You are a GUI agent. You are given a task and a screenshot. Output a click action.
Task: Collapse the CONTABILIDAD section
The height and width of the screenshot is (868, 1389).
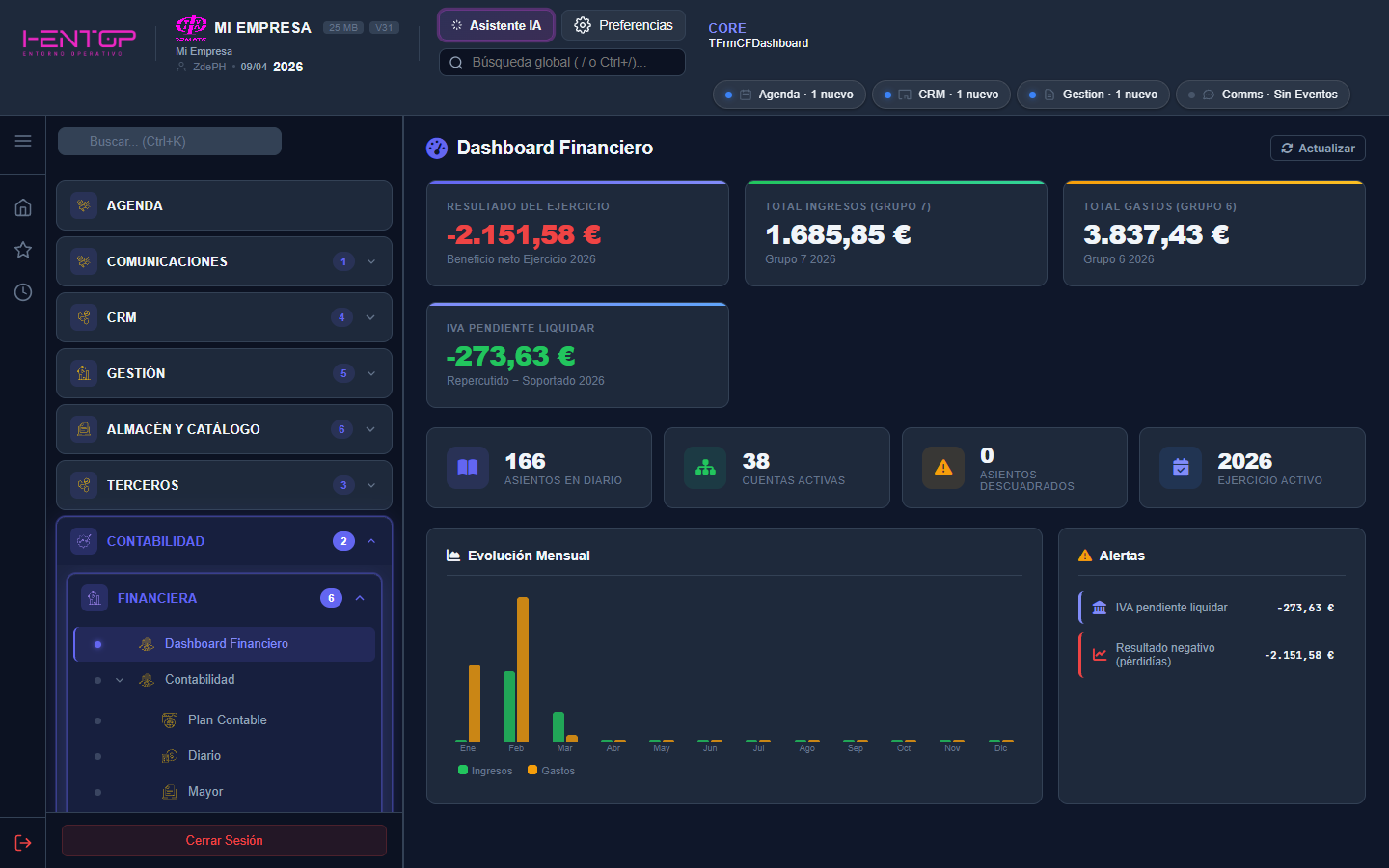pos(370,541)
